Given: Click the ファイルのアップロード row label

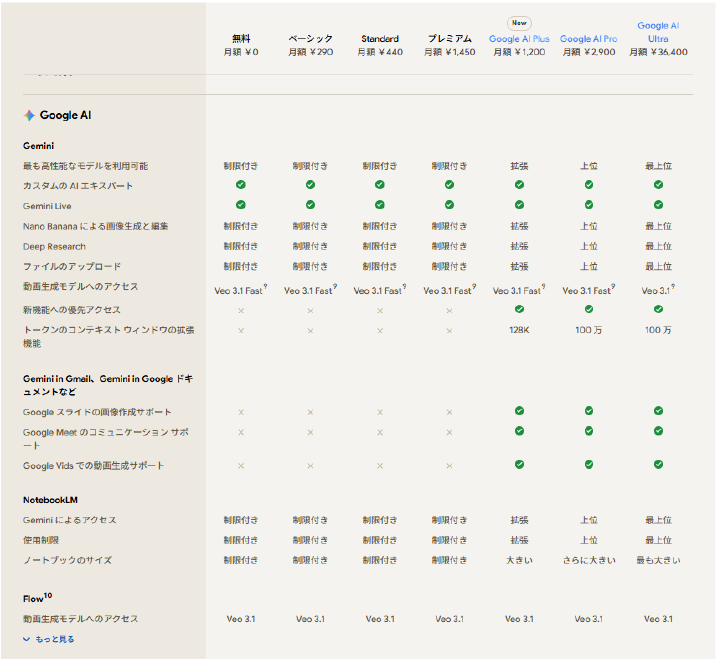Looking at the screenshot, I should click(x=72, y=267).
